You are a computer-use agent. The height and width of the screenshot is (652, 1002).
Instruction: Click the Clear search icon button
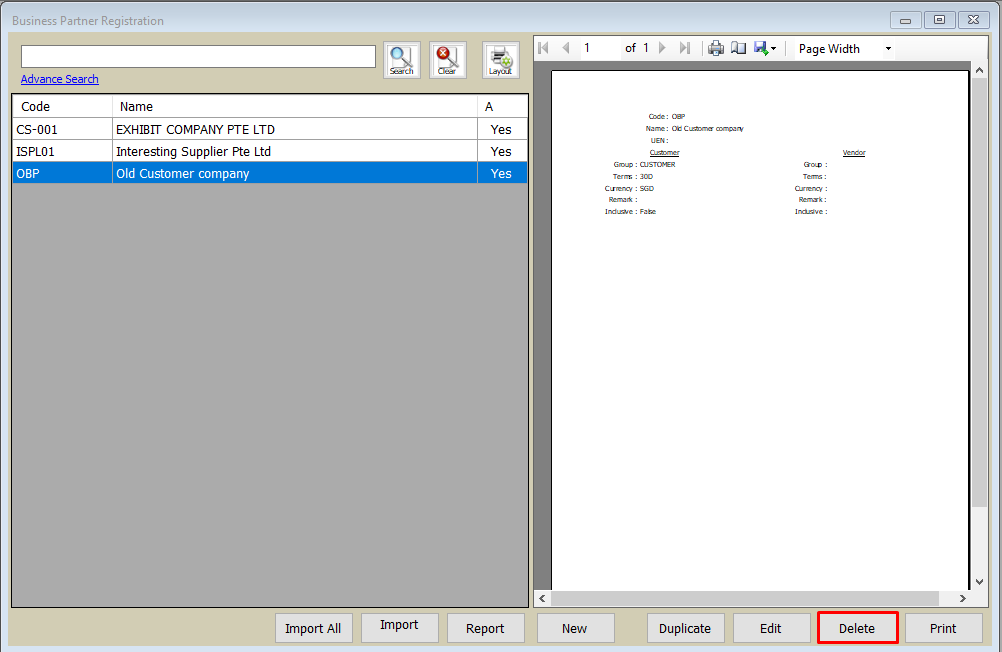click(x=447, y=60)
